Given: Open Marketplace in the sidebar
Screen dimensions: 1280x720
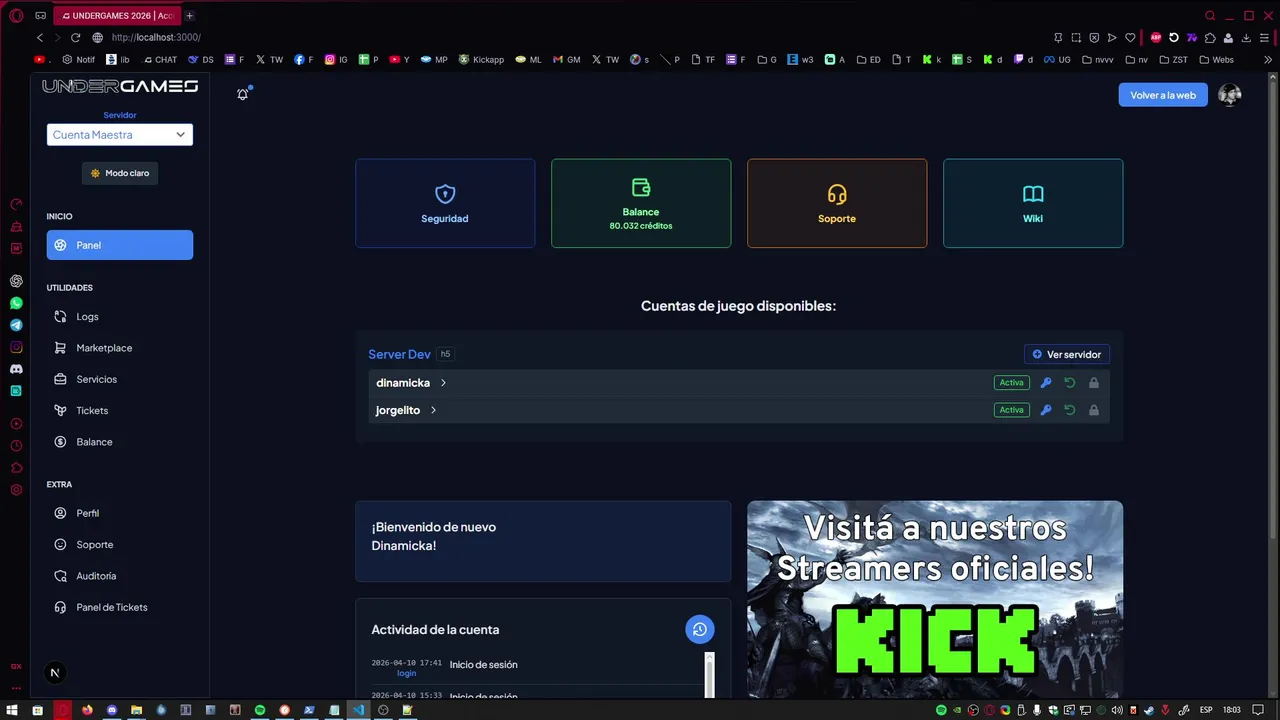Looking at the screenshot, I should [120, 348].
